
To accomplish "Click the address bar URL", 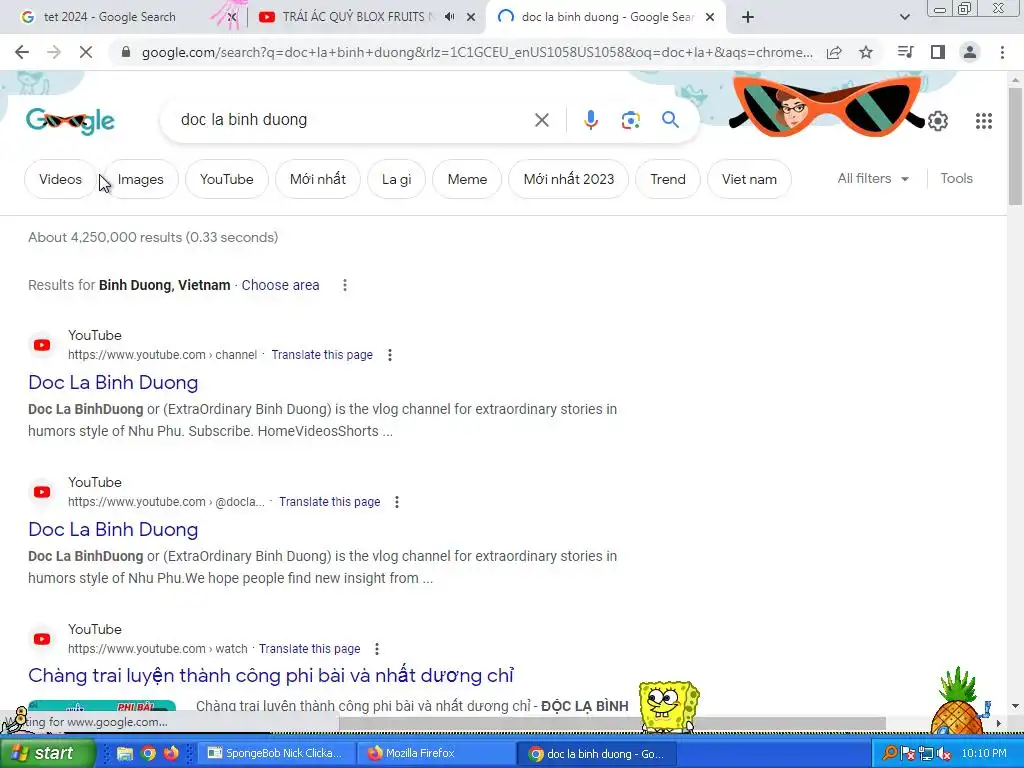I will 477,52.
